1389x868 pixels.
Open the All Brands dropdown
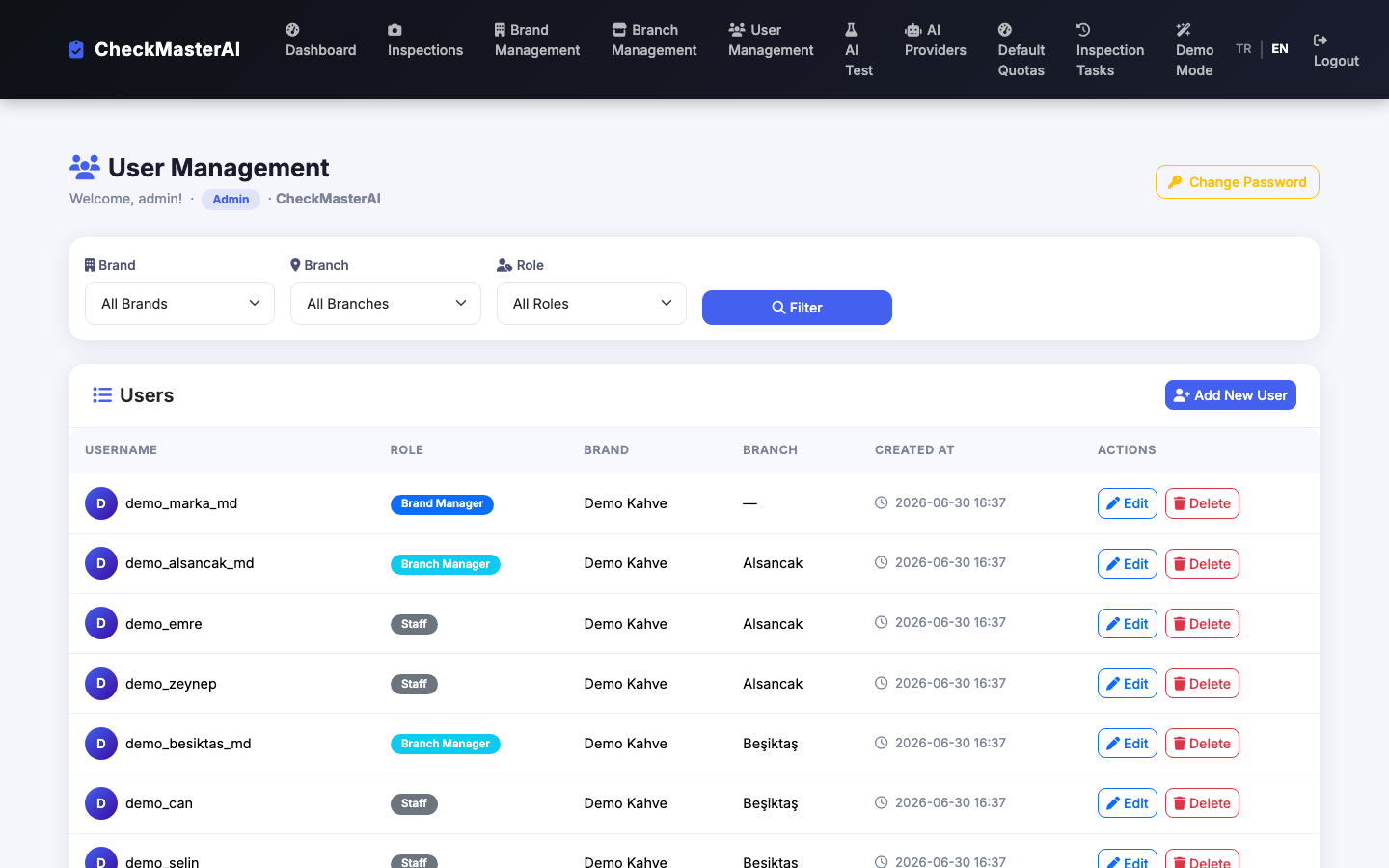point(179,304)
